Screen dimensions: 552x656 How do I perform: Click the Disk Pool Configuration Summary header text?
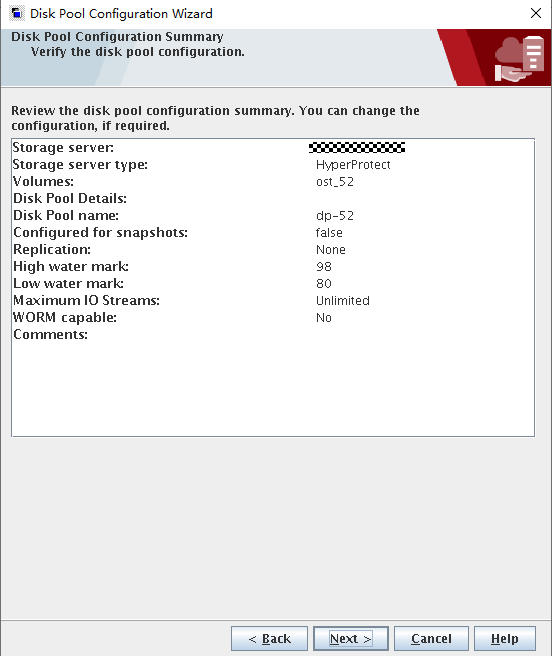pyautogui.click(x=117, y=36)
